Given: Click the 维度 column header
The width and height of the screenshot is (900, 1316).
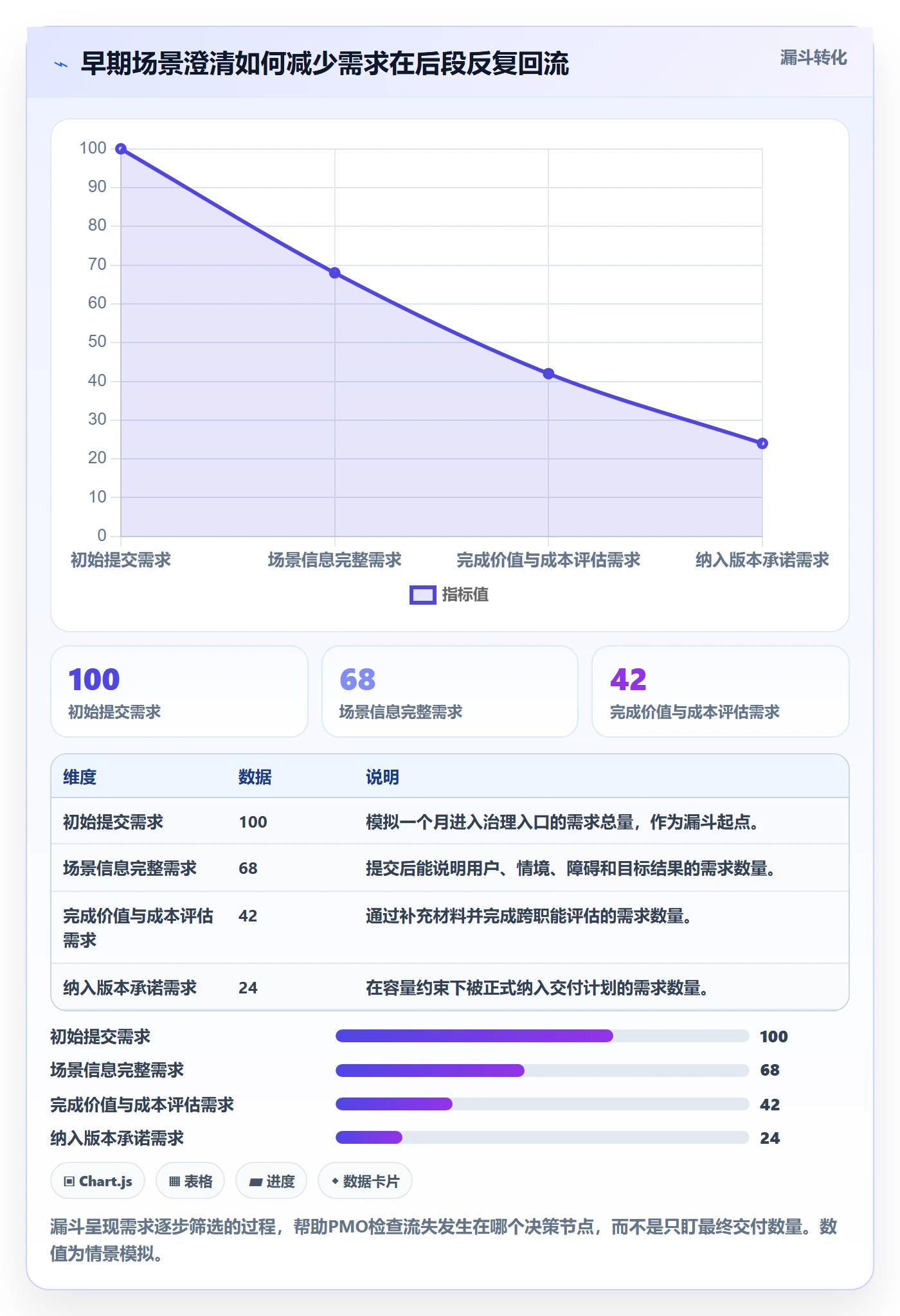Looking at the screenshot, I should 80,778.
